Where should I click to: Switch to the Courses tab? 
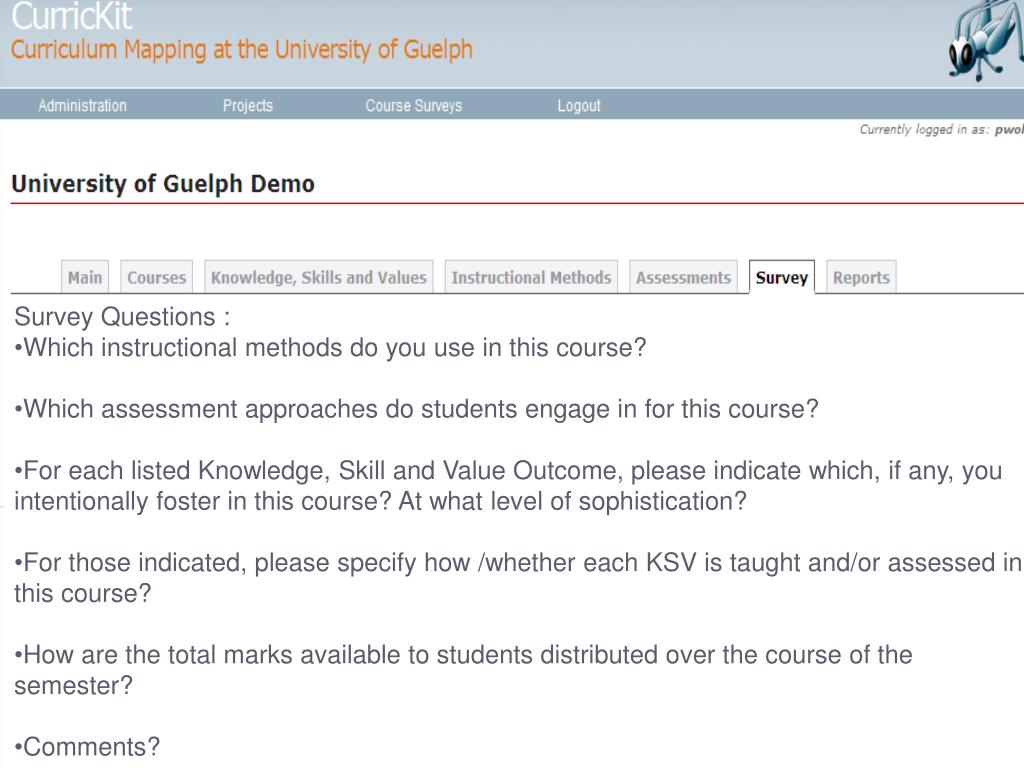tap(156, 277)
